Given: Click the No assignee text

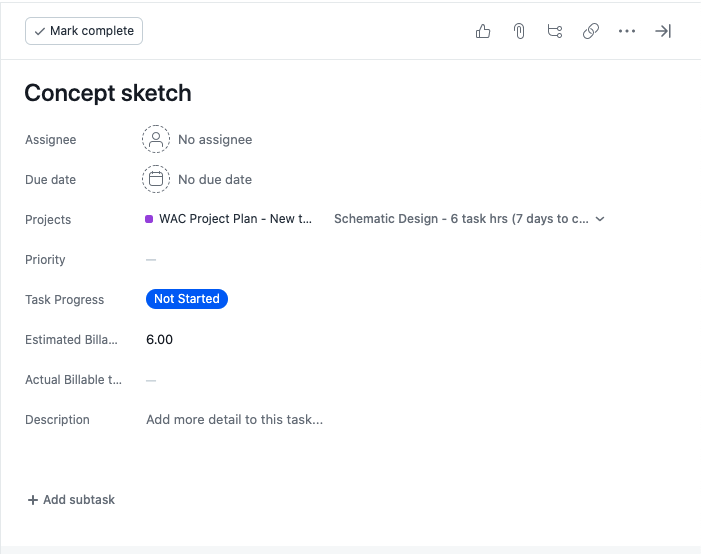Looking at the screenshot, I should click(x=215, y=140).
